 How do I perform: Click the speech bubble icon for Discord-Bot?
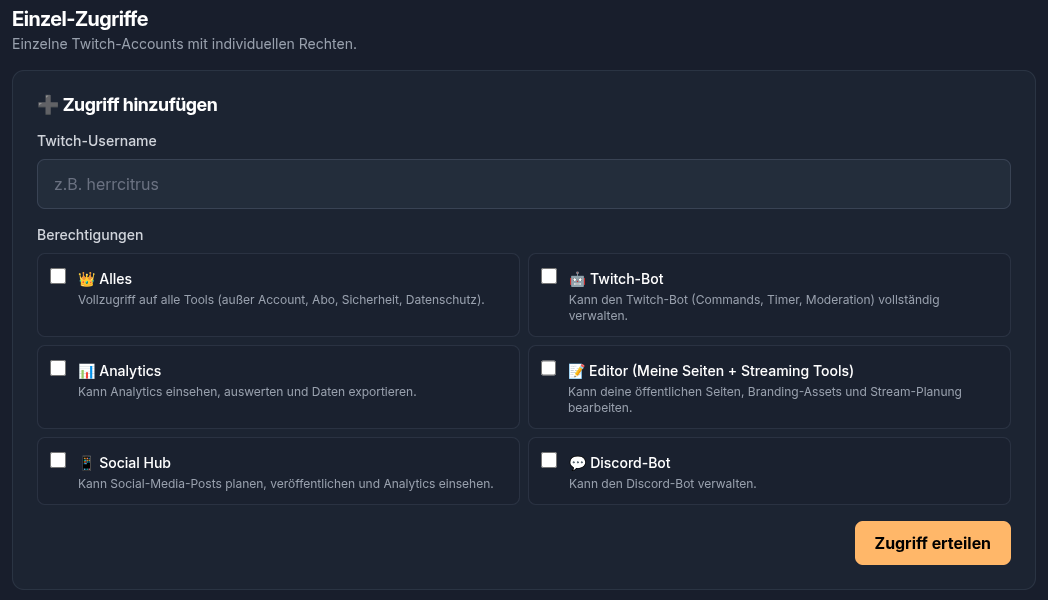tap(576, 462)
